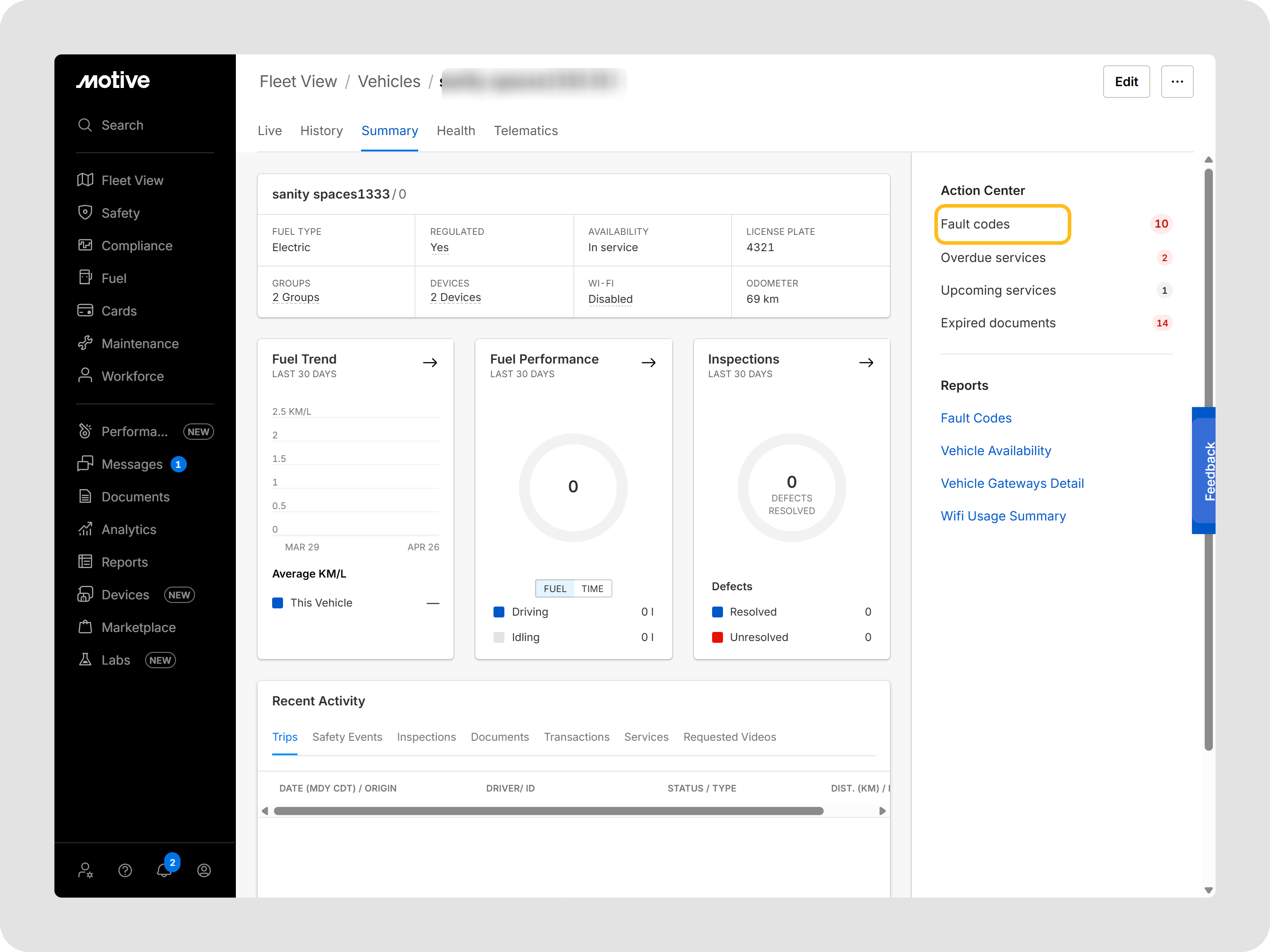Click the 2 Groups link

pyautogui.click(x=296, y=297)
